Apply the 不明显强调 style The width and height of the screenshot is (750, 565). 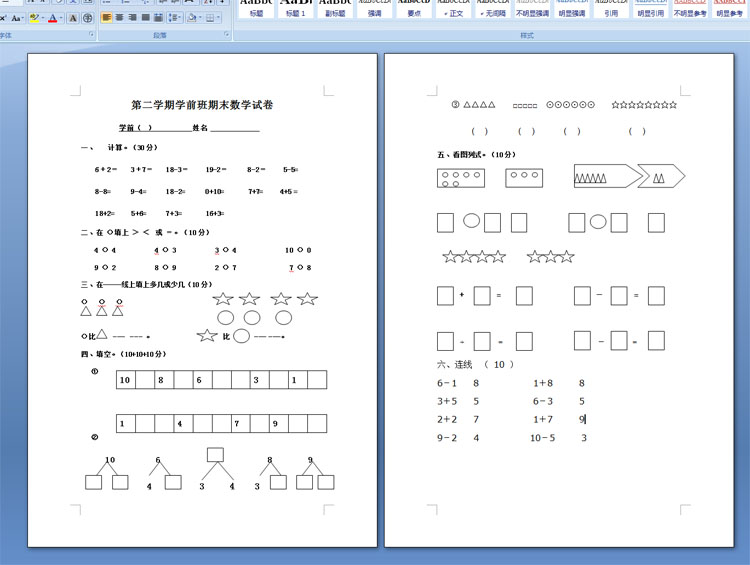point(532,9)
